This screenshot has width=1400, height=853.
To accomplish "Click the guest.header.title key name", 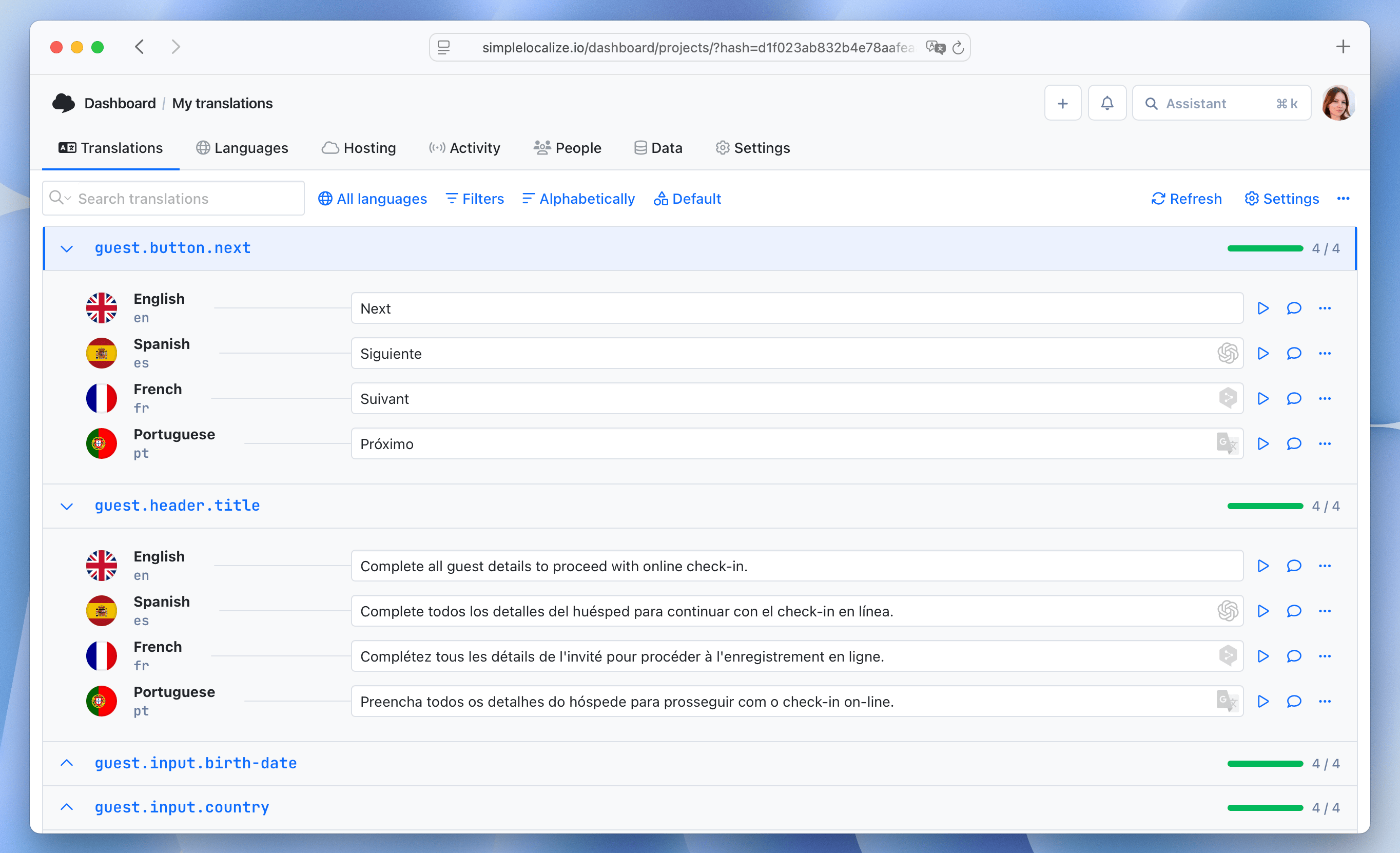I will click(x=177, y=506).
